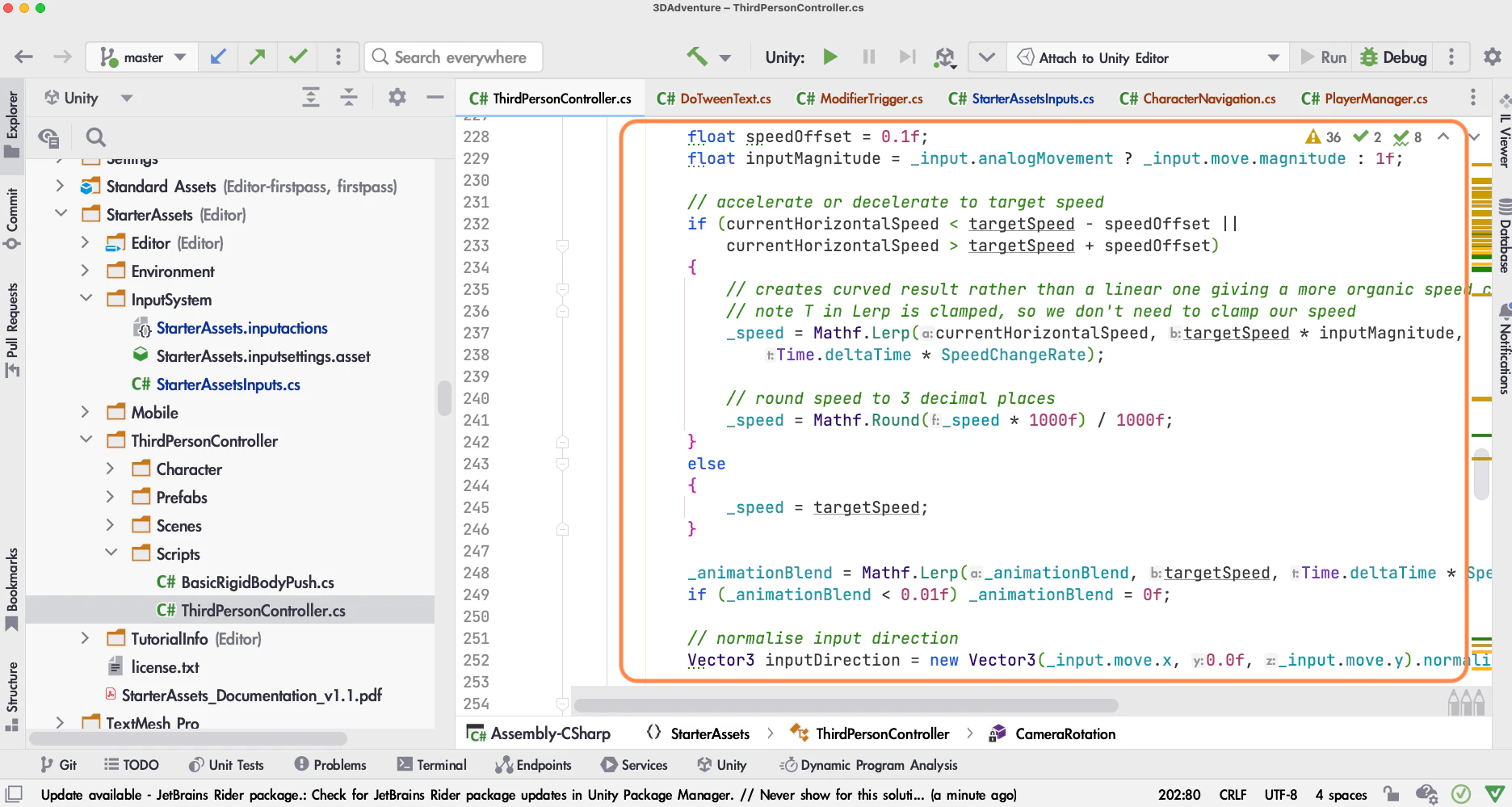This screenshot has height=807, width=1512.
Task: Open the Database tool window
Action: [1504, 236]
